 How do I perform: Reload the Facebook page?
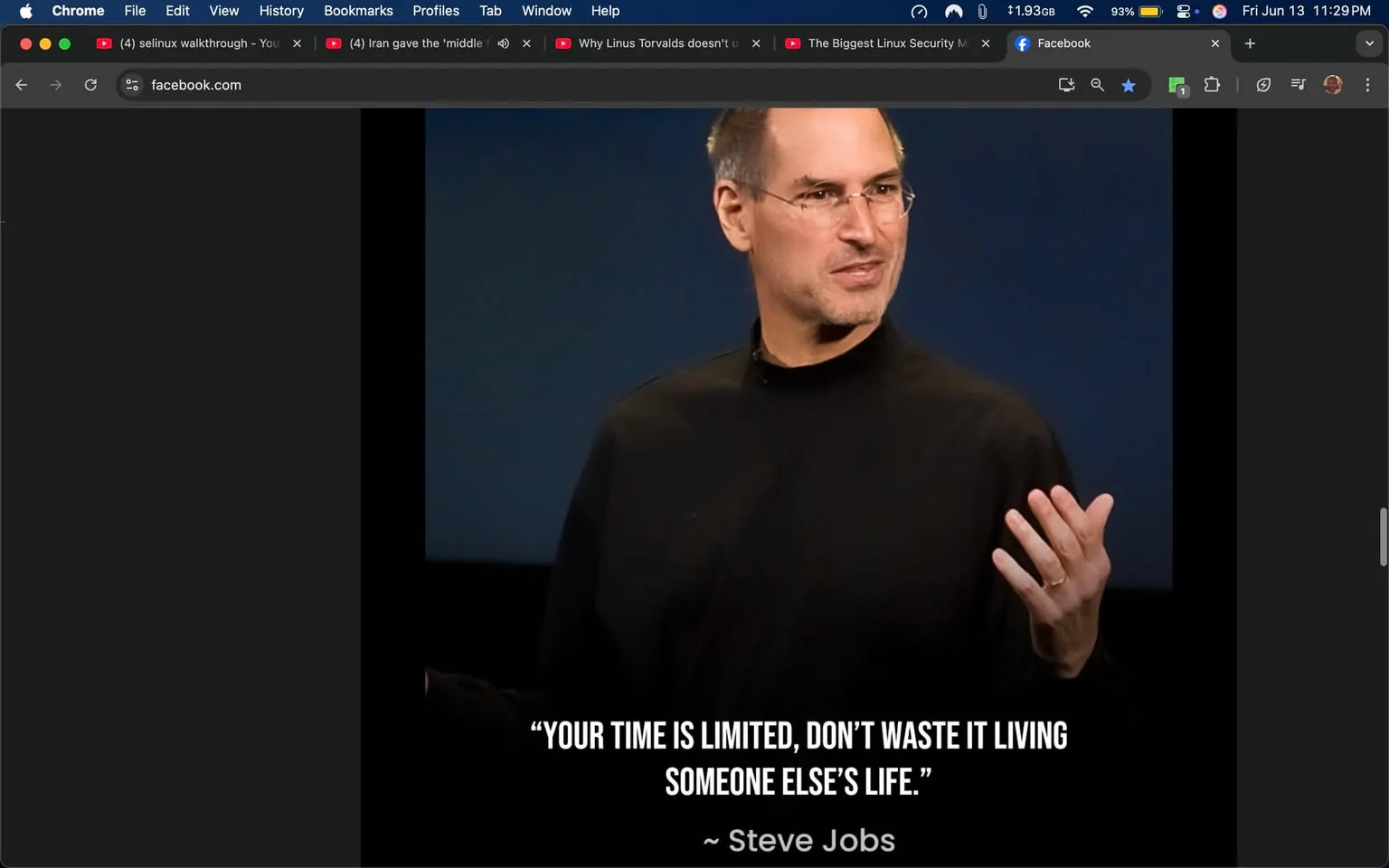coord(90,85)
